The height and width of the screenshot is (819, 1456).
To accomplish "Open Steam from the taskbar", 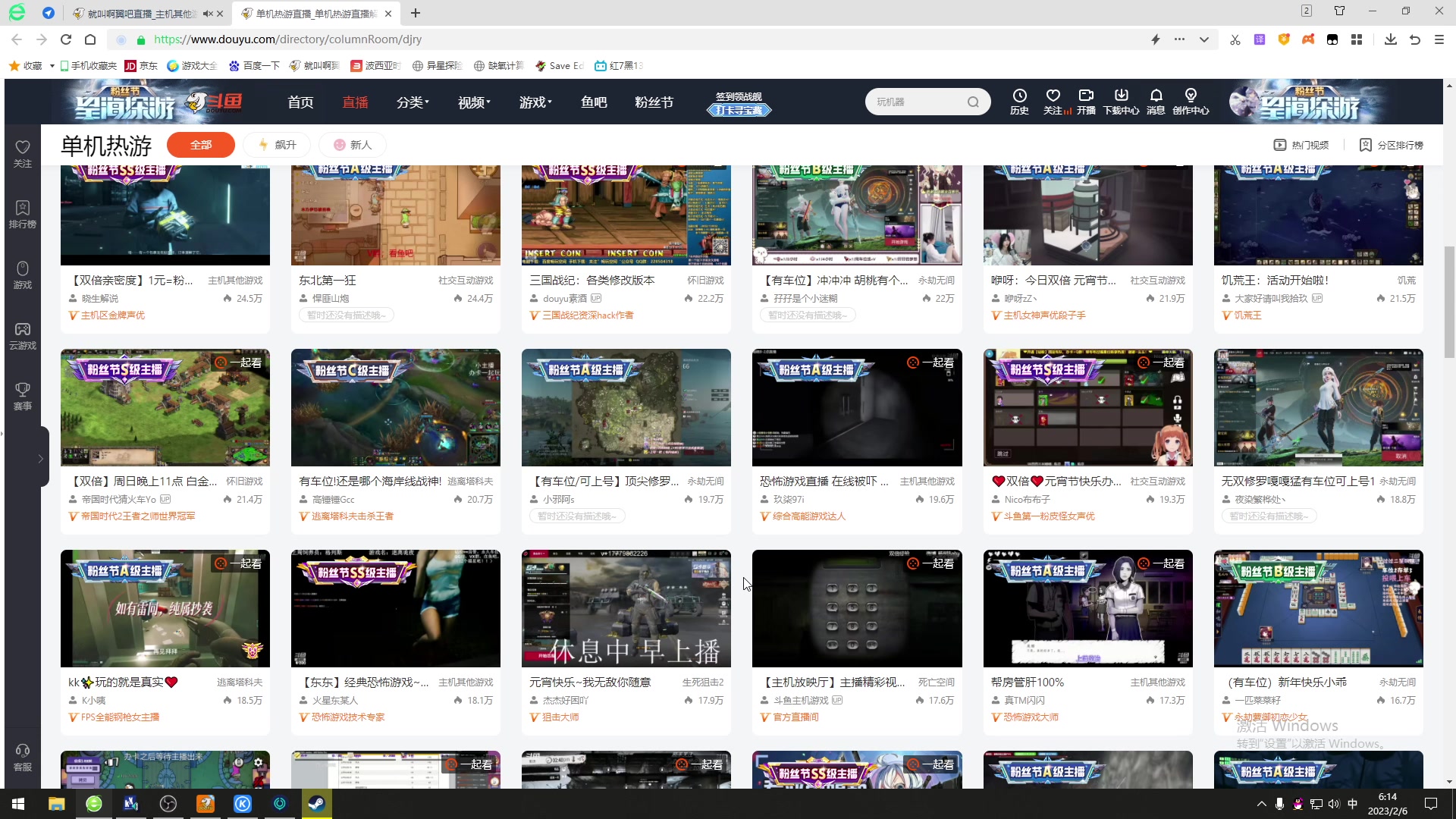I will (316, 804).
